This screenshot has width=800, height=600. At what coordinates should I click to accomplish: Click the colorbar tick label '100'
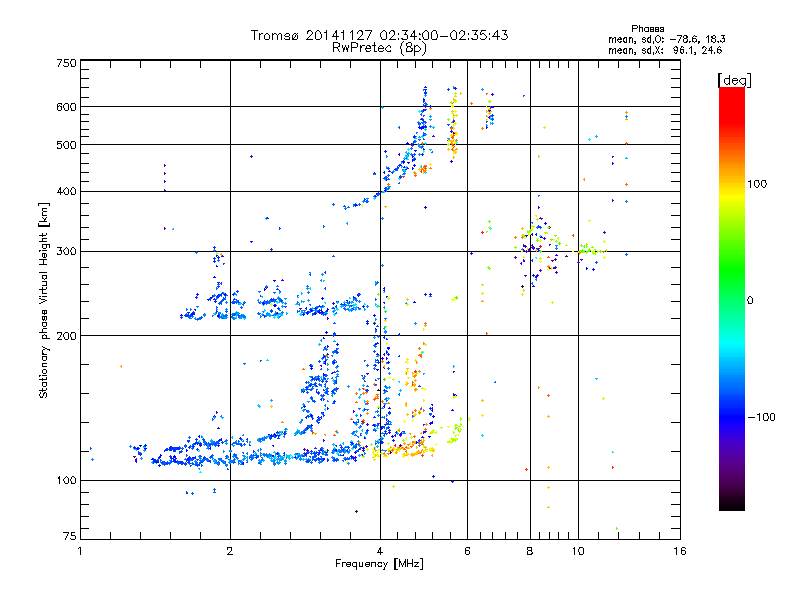(x=757, y=184)
